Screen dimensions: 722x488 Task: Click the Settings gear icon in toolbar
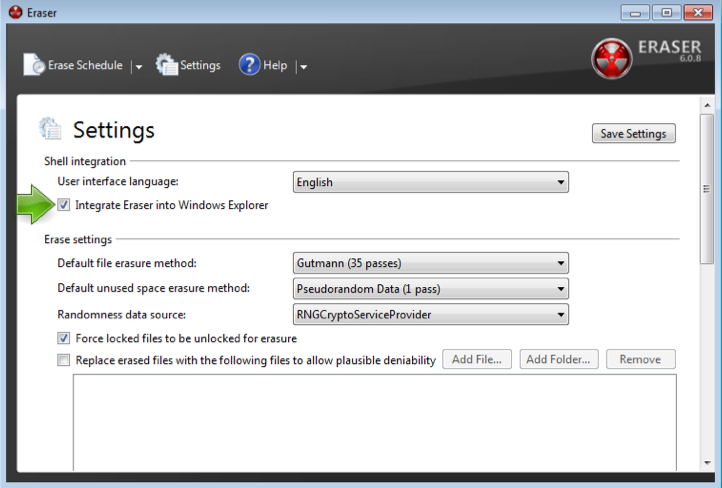[x=166, y=65]
